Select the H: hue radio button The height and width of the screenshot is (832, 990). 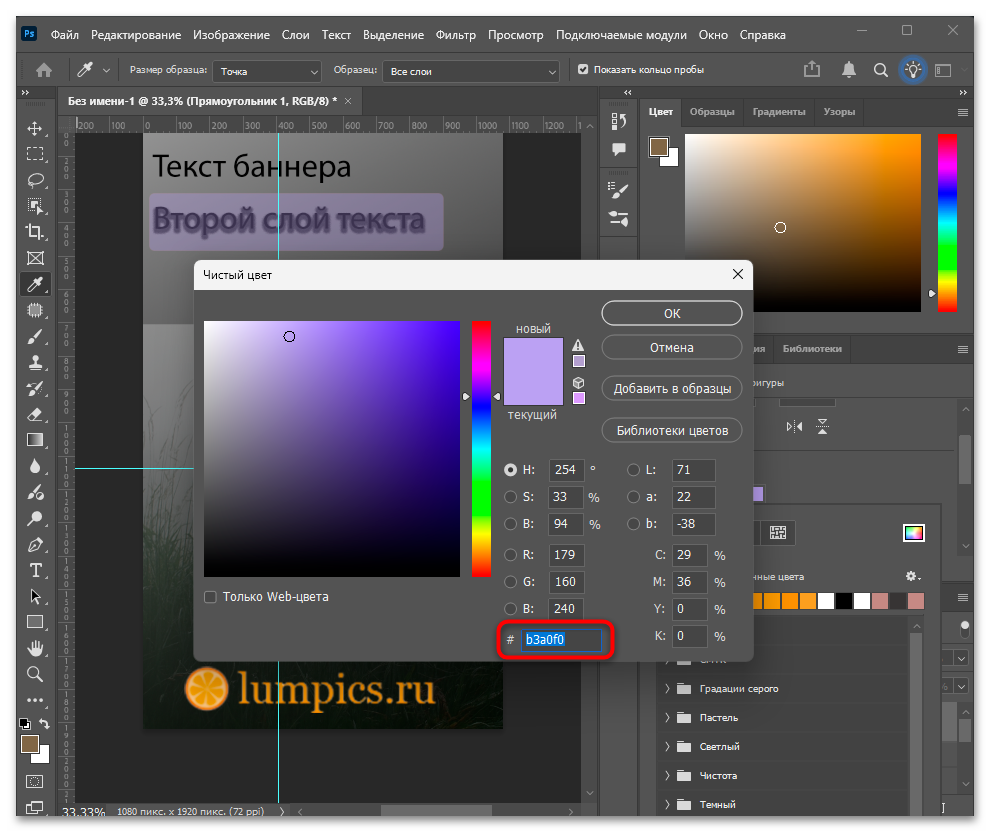[510, 470]
